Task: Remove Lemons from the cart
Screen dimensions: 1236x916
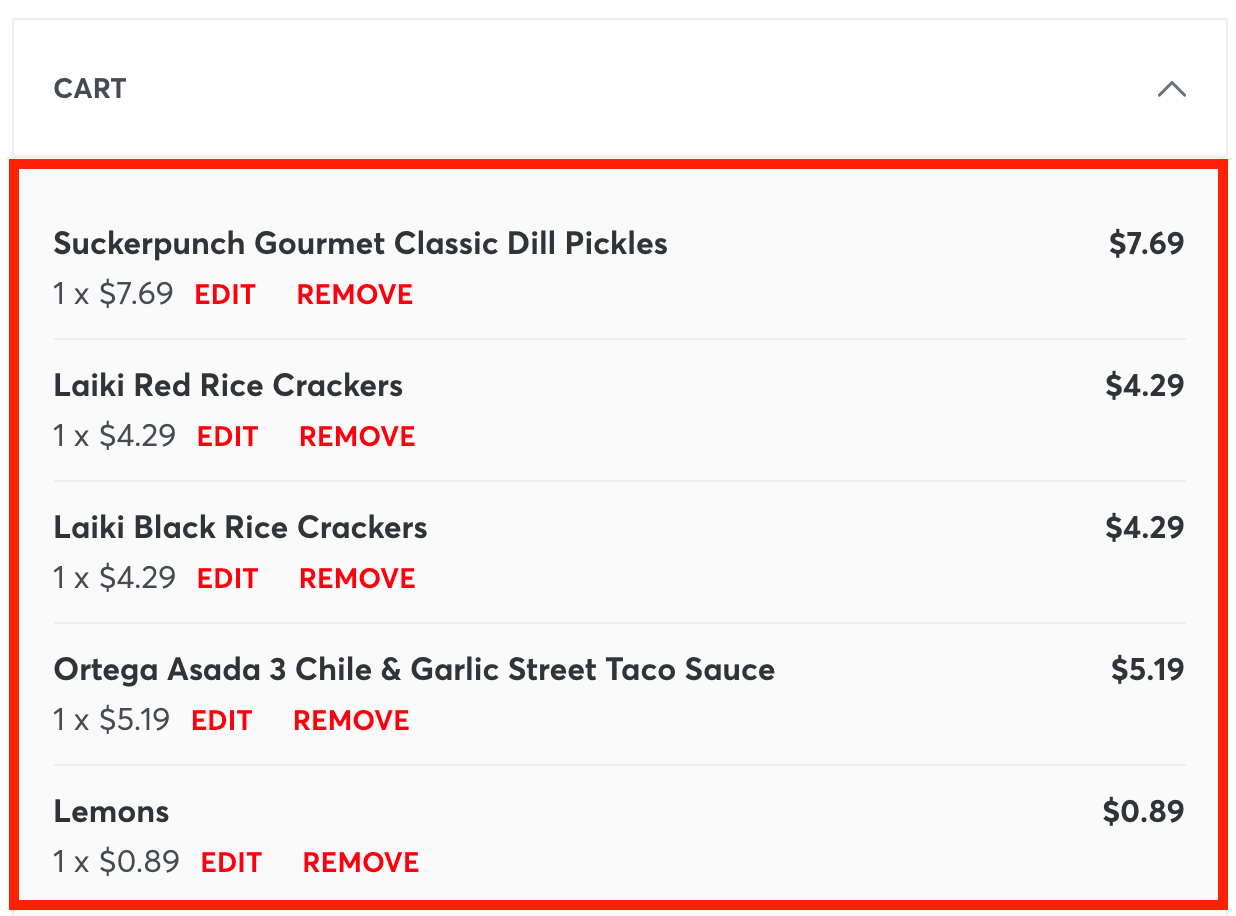Action: tap(360, 863)
